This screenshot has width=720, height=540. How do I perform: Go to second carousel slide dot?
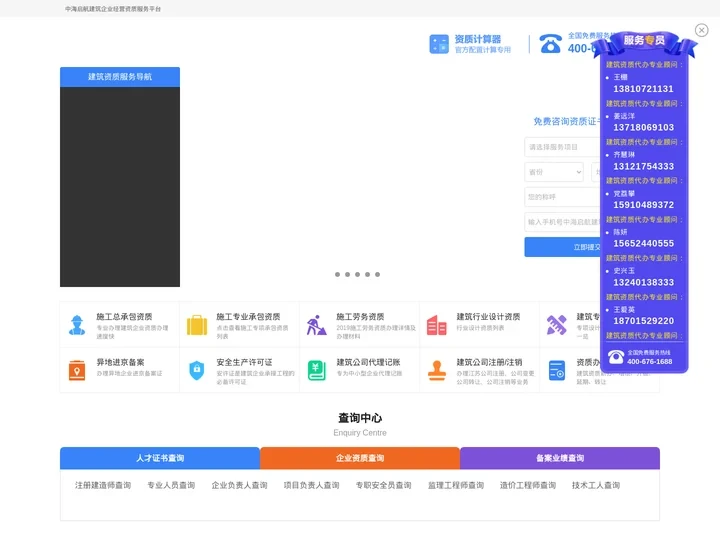(x=348, y=275)
